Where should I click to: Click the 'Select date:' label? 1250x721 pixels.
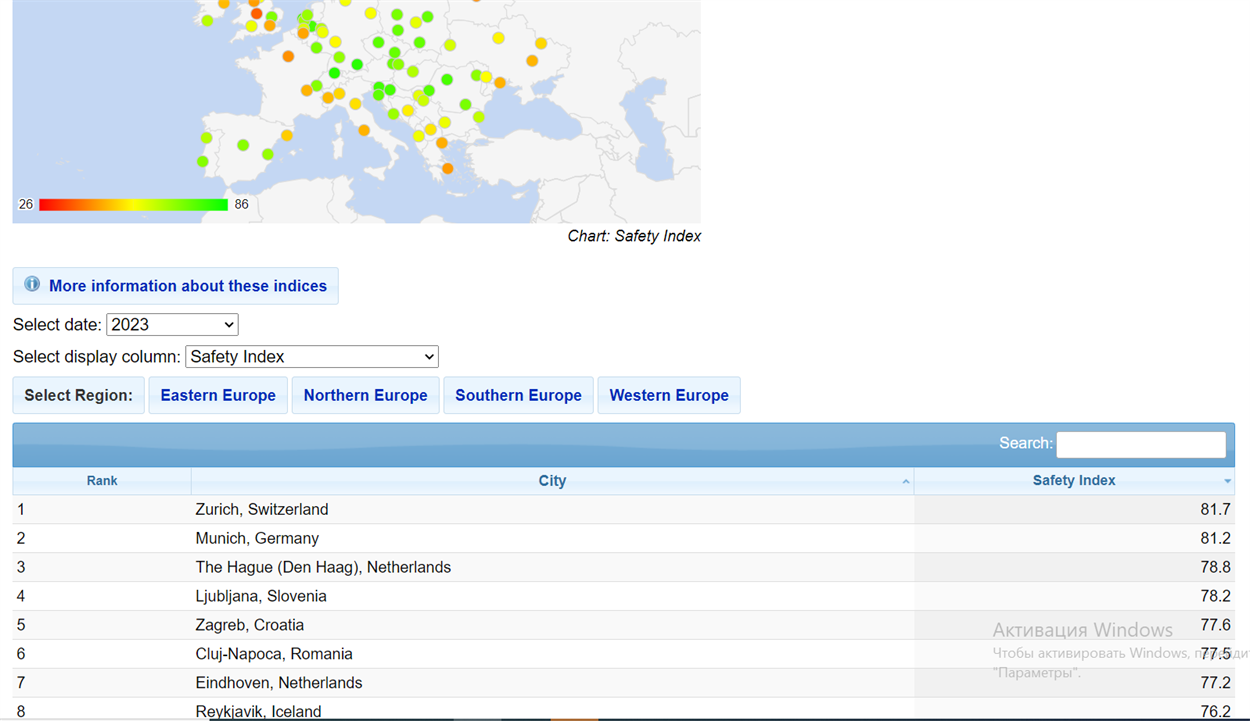pyautogui.click(x=57, y=324)
